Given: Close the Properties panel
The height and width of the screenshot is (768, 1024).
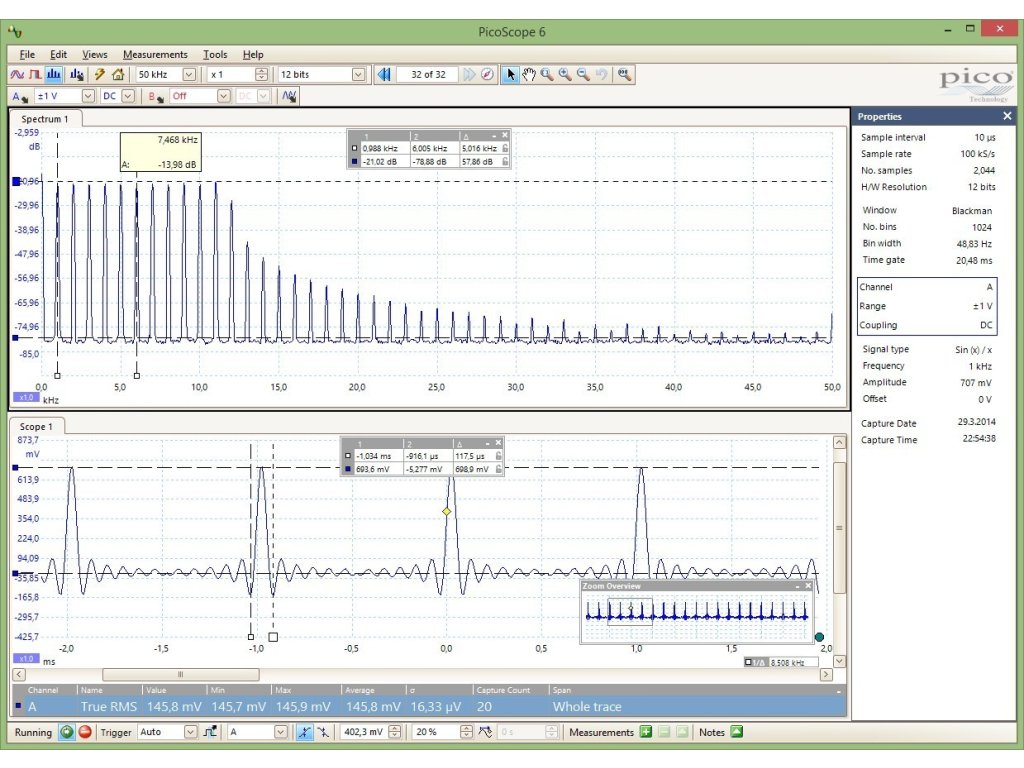Looking at the screenshot, I should point(1007,116).
